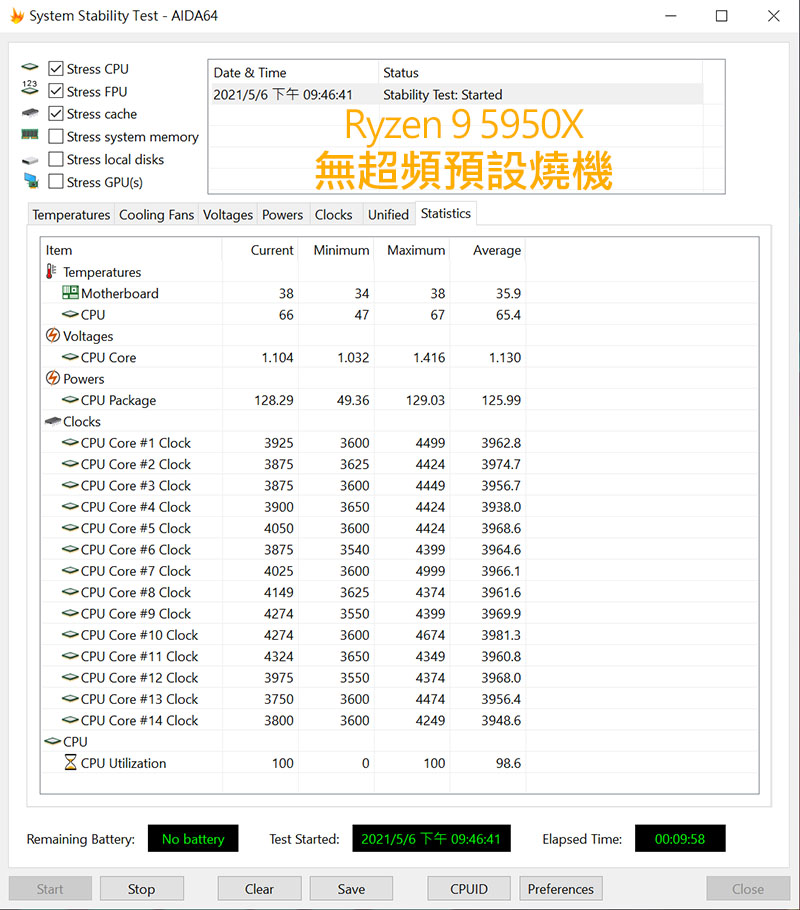Image resolution: width=800 pixels, height=910 pixels.
Task: Click the chip icon next to CPU Core voltage
Action: pyautogui.click(x=70, y=357)
